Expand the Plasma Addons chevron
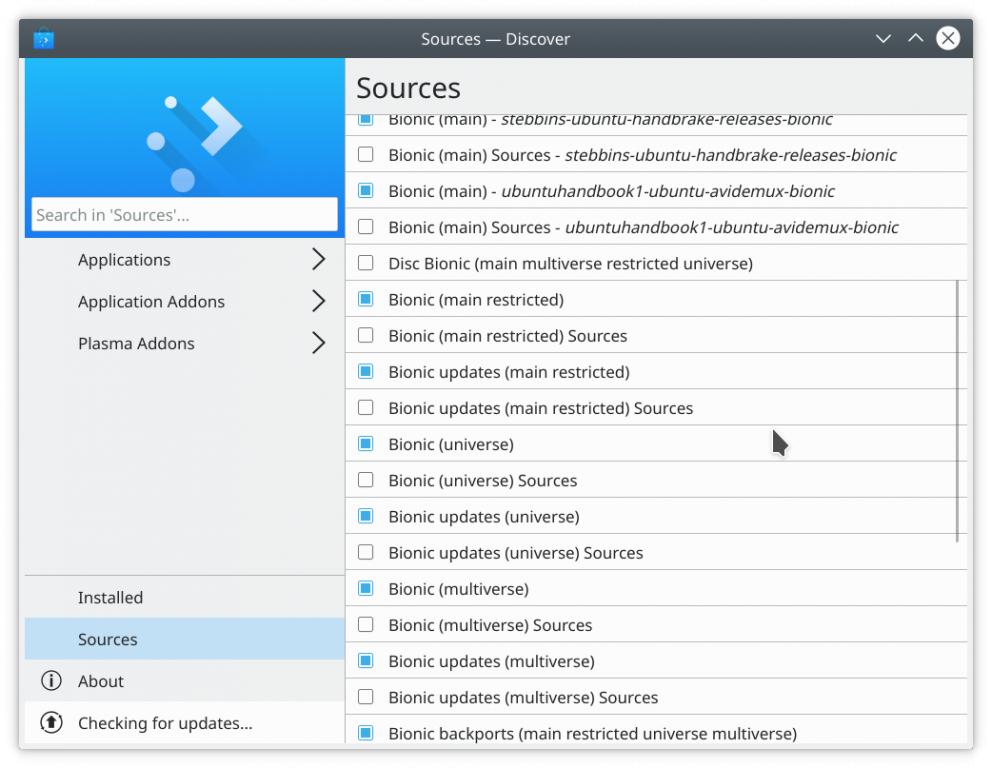Image resolution: width=992 pixels, height=768 pixels. (318, 343)
